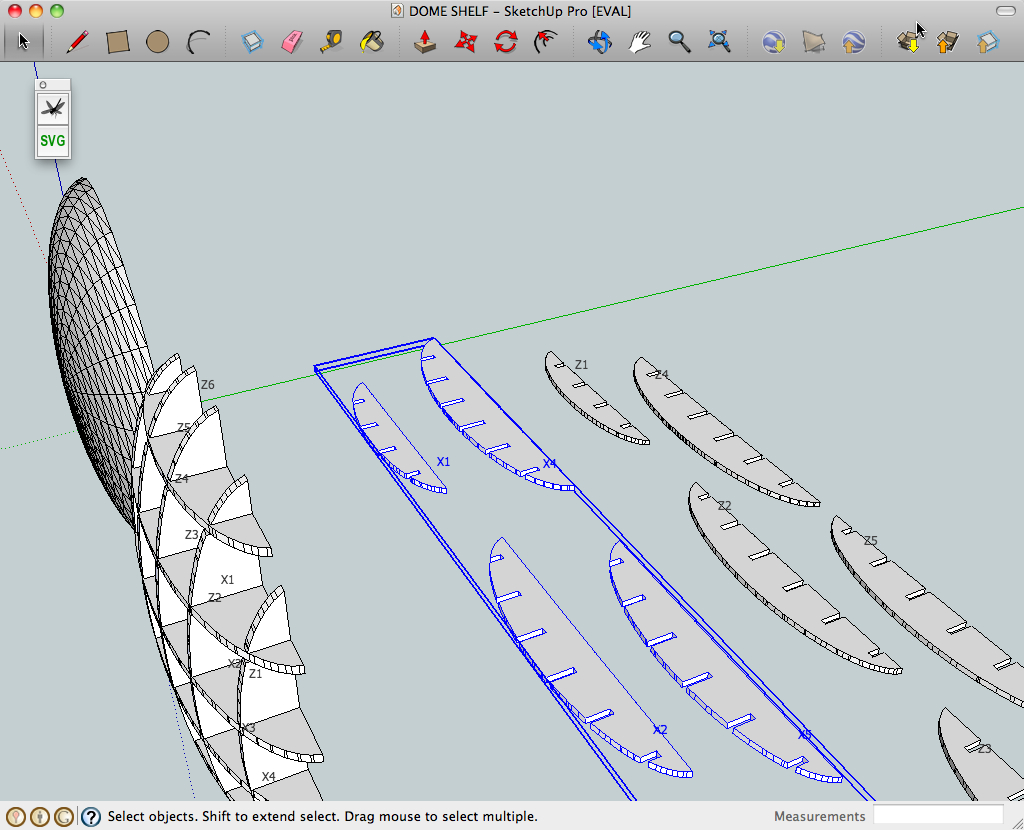Screen dimensions: 1024x830
Task: Select the Pan hand tool
Action: 639,42
